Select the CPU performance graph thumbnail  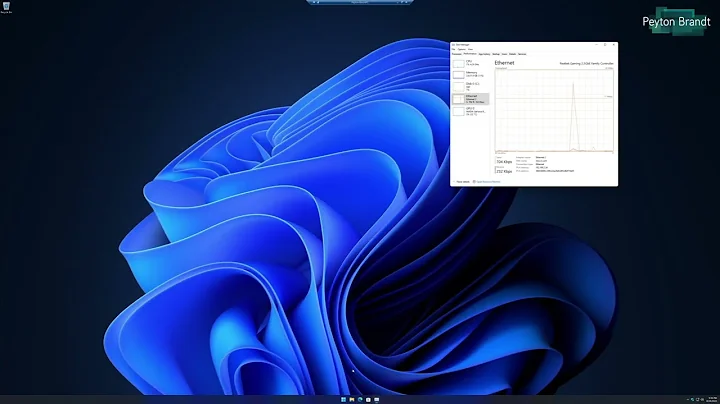(458, 64)
